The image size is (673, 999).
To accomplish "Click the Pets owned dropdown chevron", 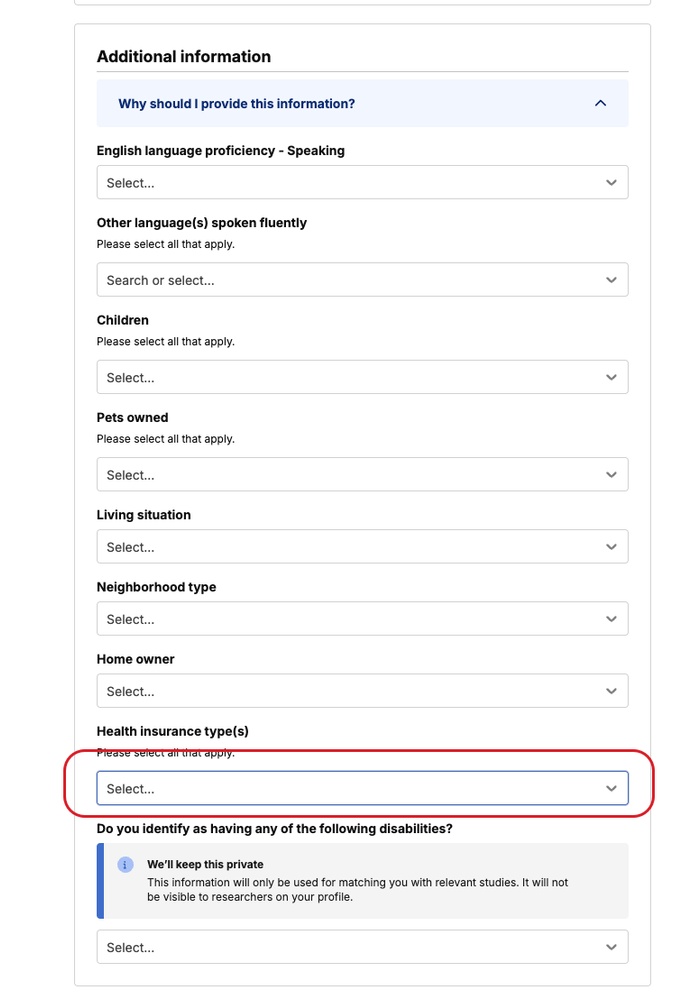I will tap(611, 474).
